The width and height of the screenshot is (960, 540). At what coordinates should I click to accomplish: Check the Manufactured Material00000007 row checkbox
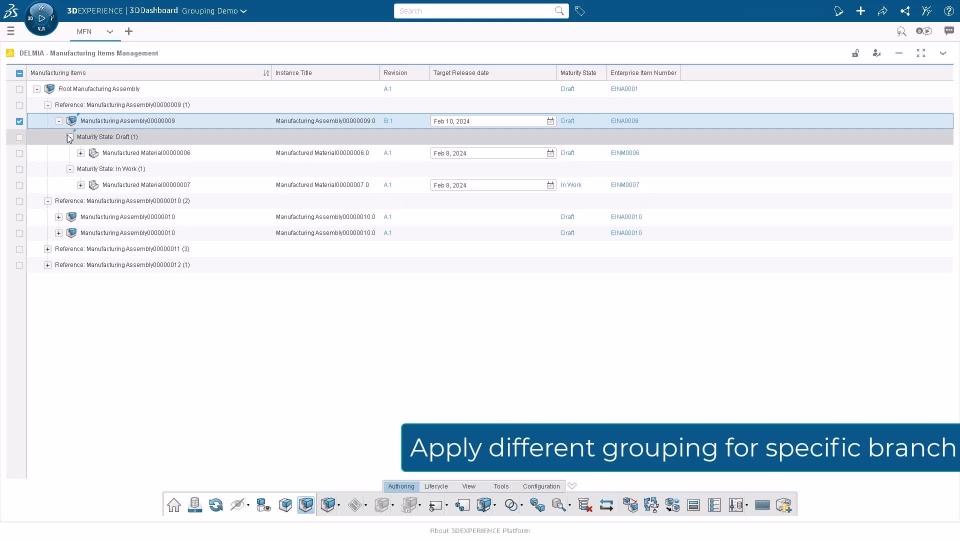[20, 185]
